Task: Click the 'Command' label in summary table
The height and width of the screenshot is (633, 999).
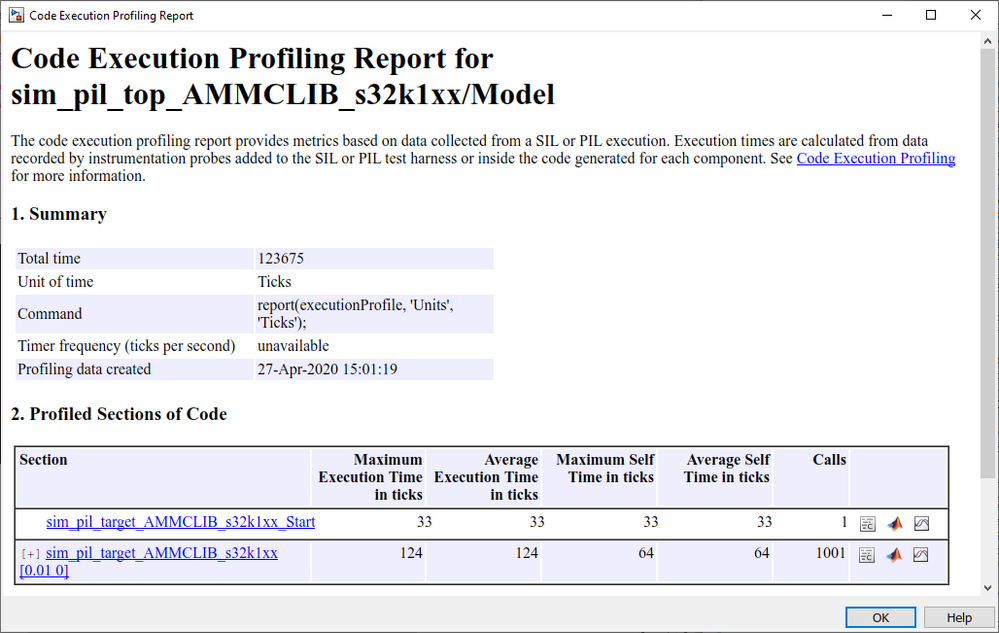Action: coord(50,314)
